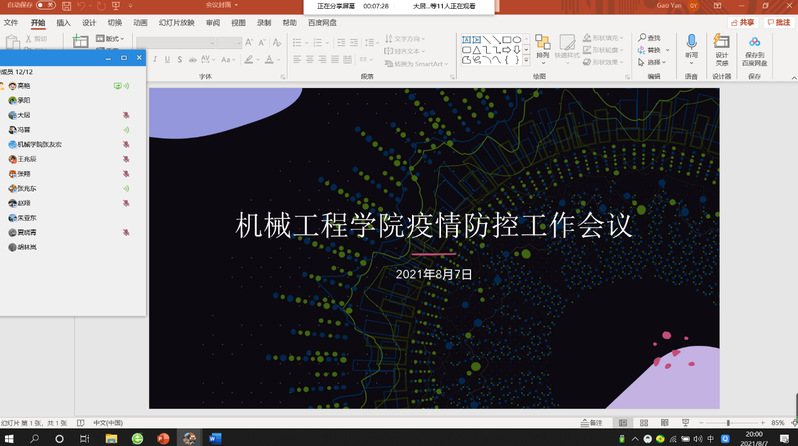The width and height of the screenshot is (798, 446).
Task: Click the screen-share icon next to 窦艳
Action: (117, 86)
